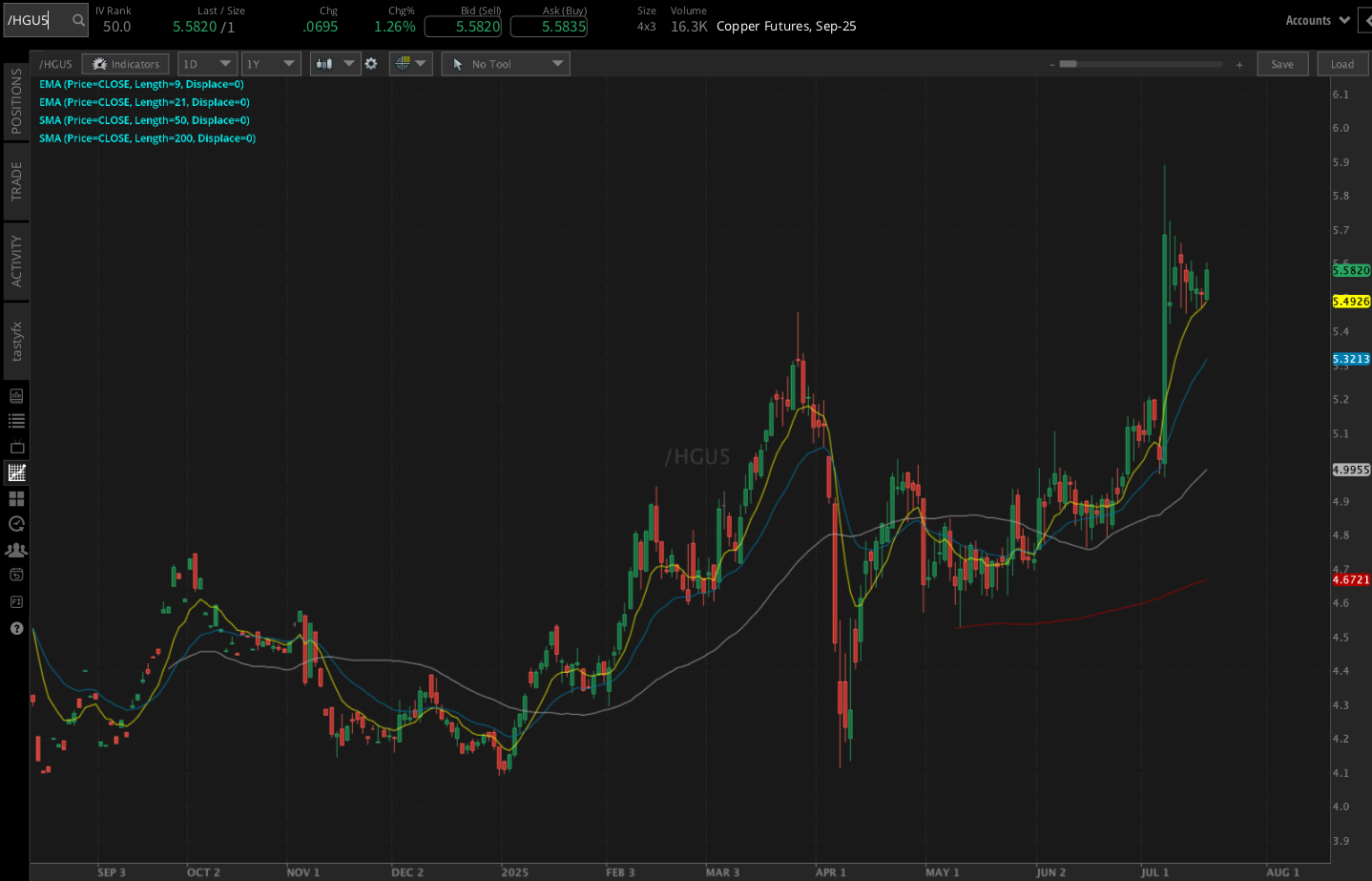
Task: Click the Load button
Action: click(x=1342, y=64)
